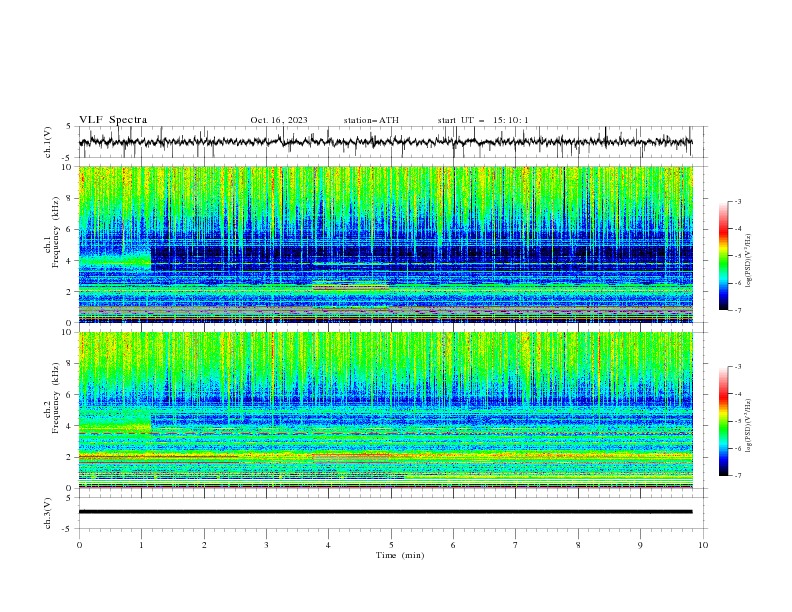Click the upper PSD color scale bar

tap(723, 256)
